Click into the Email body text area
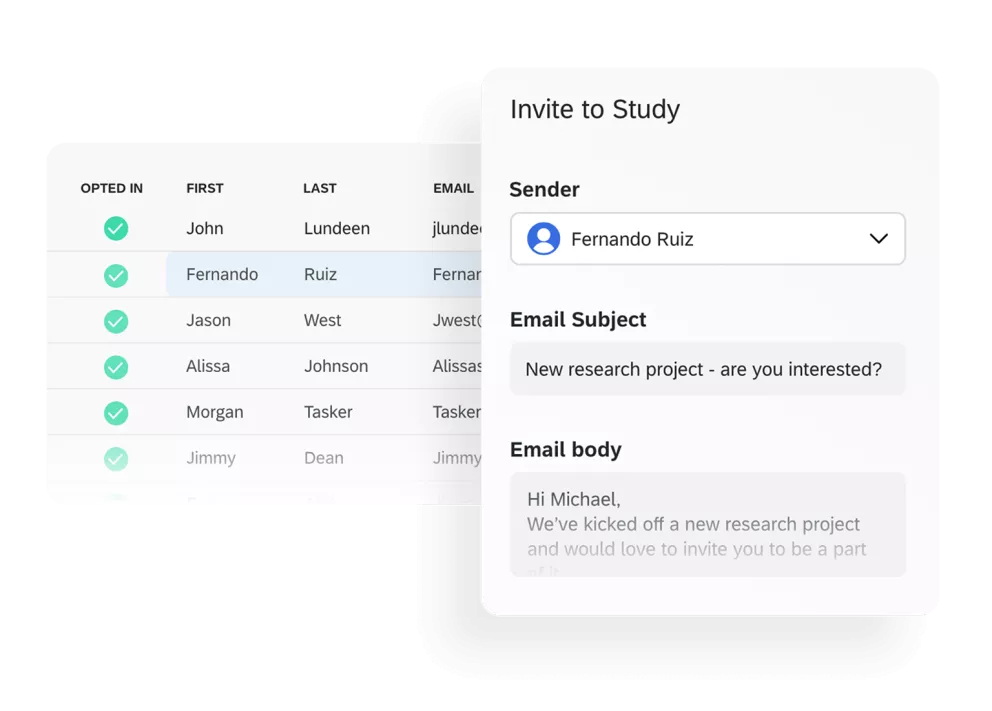992x711 pixels. (x=707, y=524)
